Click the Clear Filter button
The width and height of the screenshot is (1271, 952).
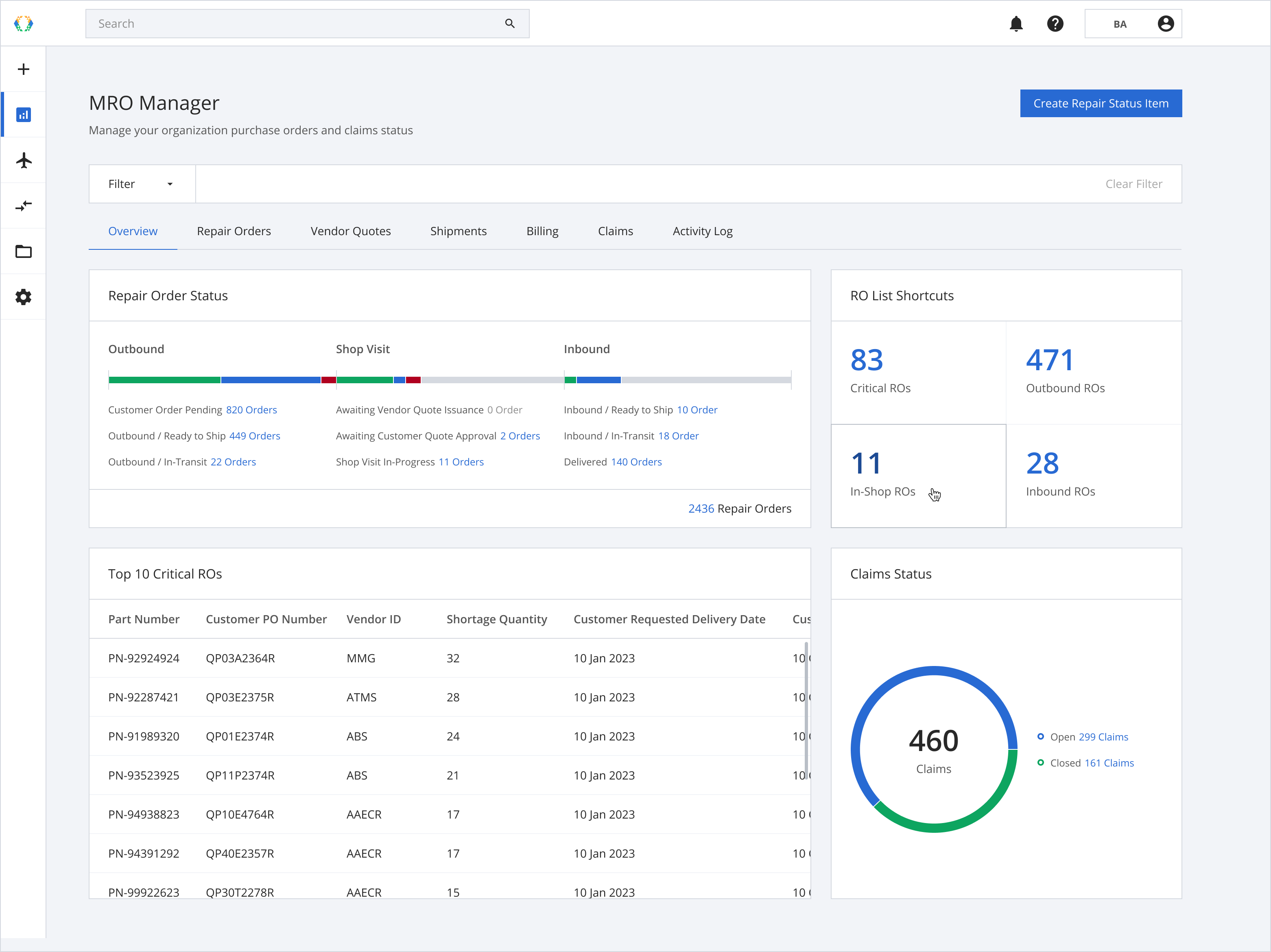click(1133, 184)
